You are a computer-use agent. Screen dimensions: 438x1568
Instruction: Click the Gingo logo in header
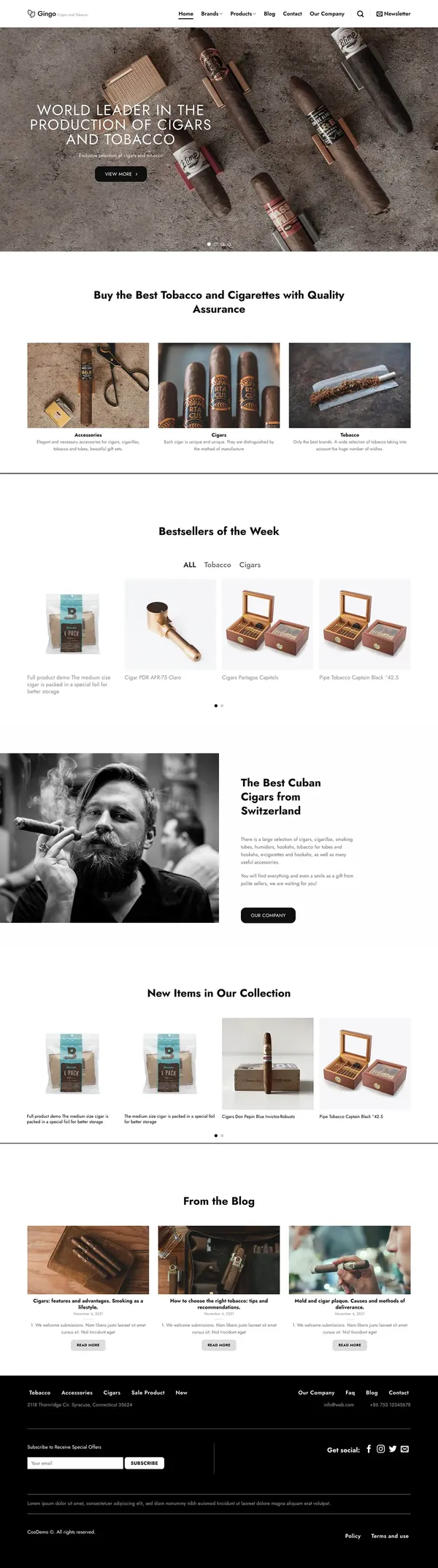42,14
